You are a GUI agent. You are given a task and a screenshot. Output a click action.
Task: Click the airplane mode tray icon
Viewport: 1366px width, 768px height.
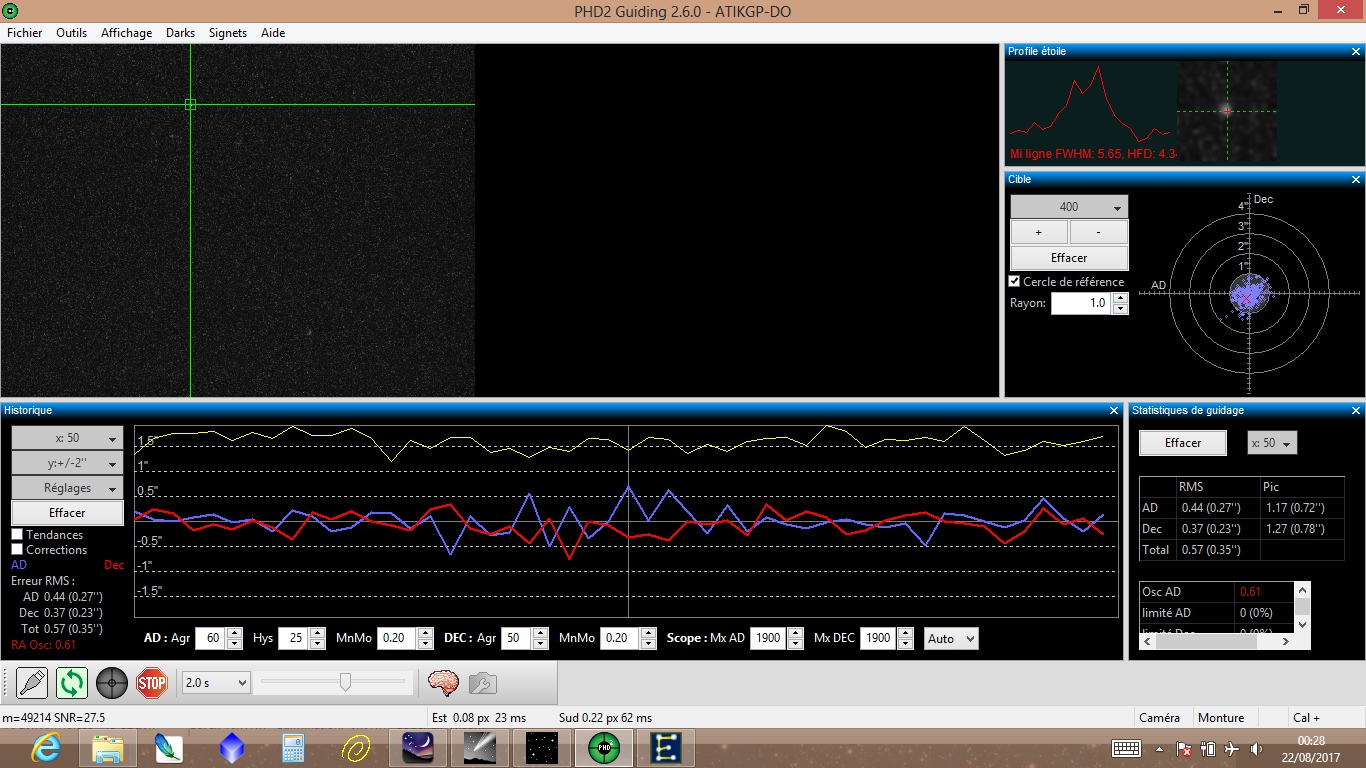1231,749
